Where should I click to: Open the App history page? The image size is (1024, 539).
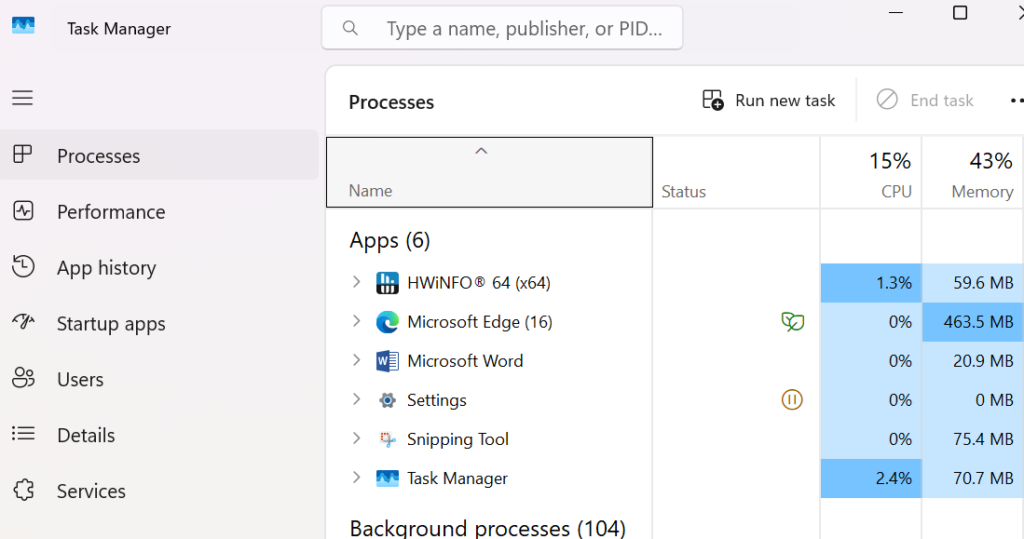[x=159, y=267]
